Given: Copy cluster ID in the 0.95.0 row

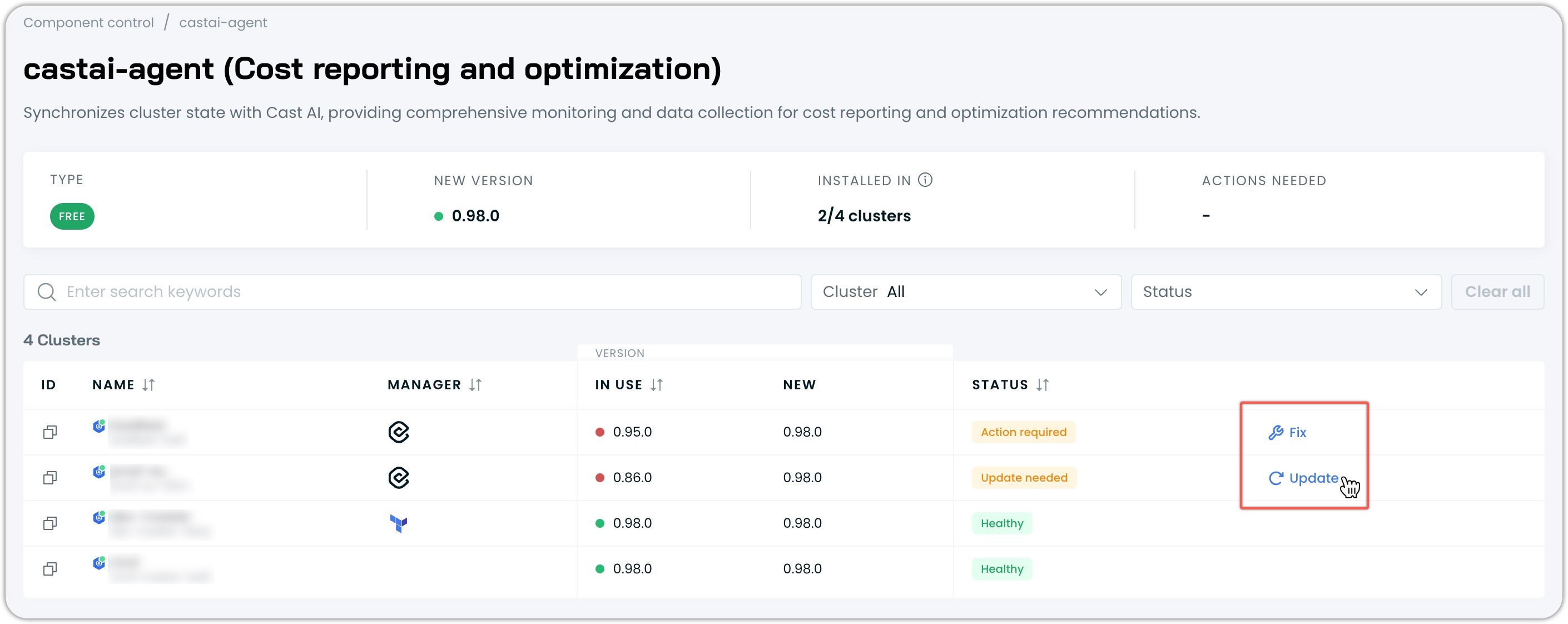Looking at the screenshot, I should (50, 432).
